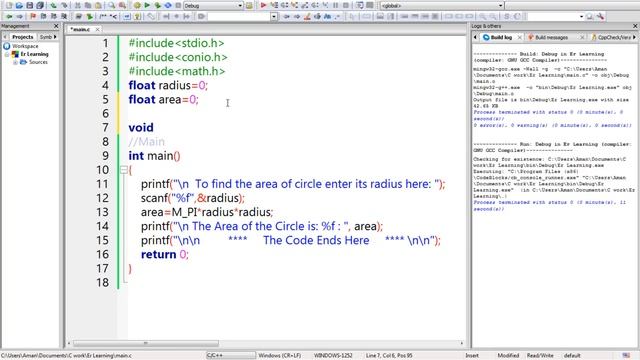Click the Replace icon
Viewport: 640px width, 360px height.
pyautogui.click(x=122, y=5)
